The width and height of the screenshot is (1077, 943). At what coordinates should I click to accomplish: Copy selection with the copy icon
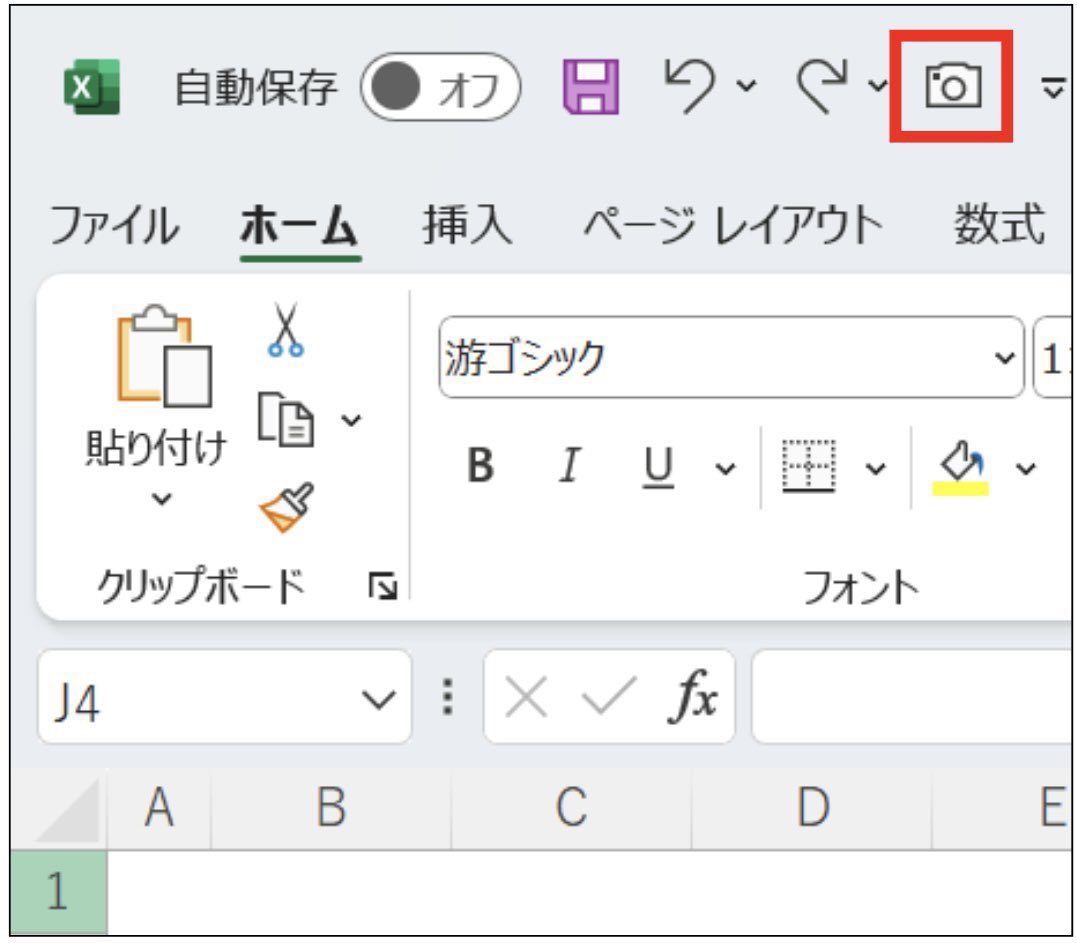(x=286, y=420)
